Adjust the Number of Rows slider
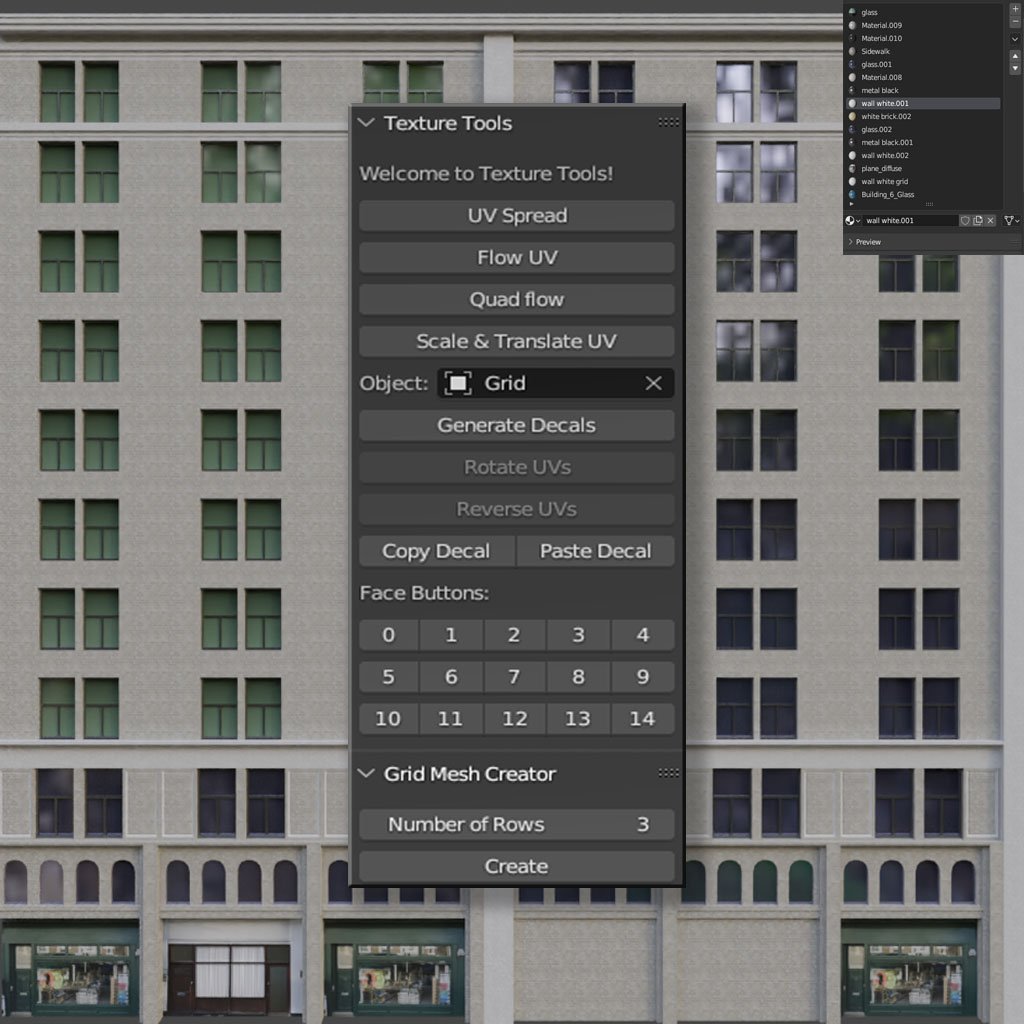1024x1024 pixels. (x=516, y=824)
